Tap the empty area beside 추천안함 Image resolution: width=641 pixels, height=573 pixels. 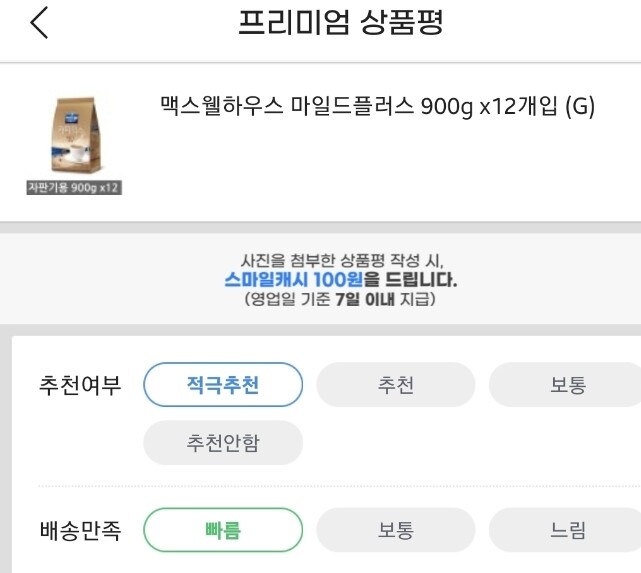(x=470, y=443)
